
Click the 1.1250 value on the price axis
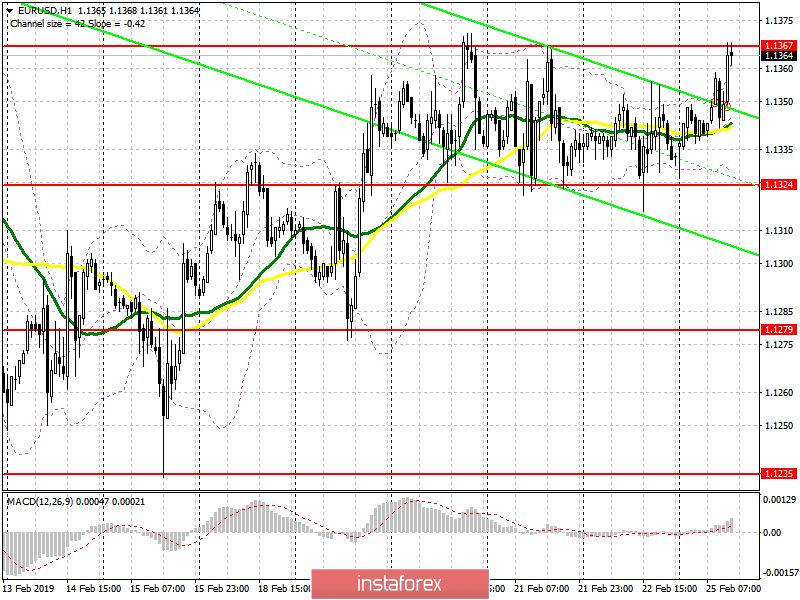[x=779, y=426]
